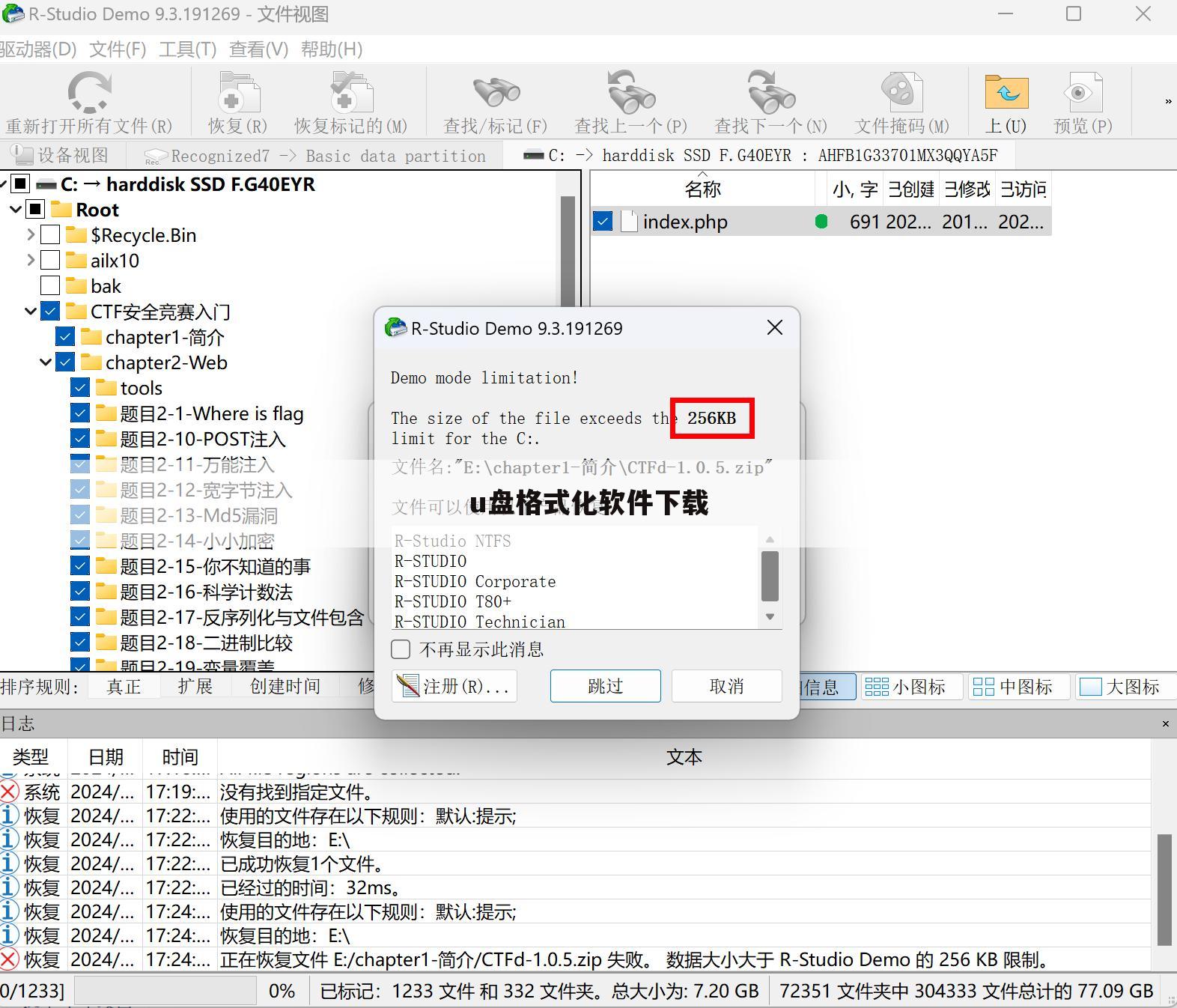
Task: Uncheck the tools folder checkbox
Action: [80, 388]
